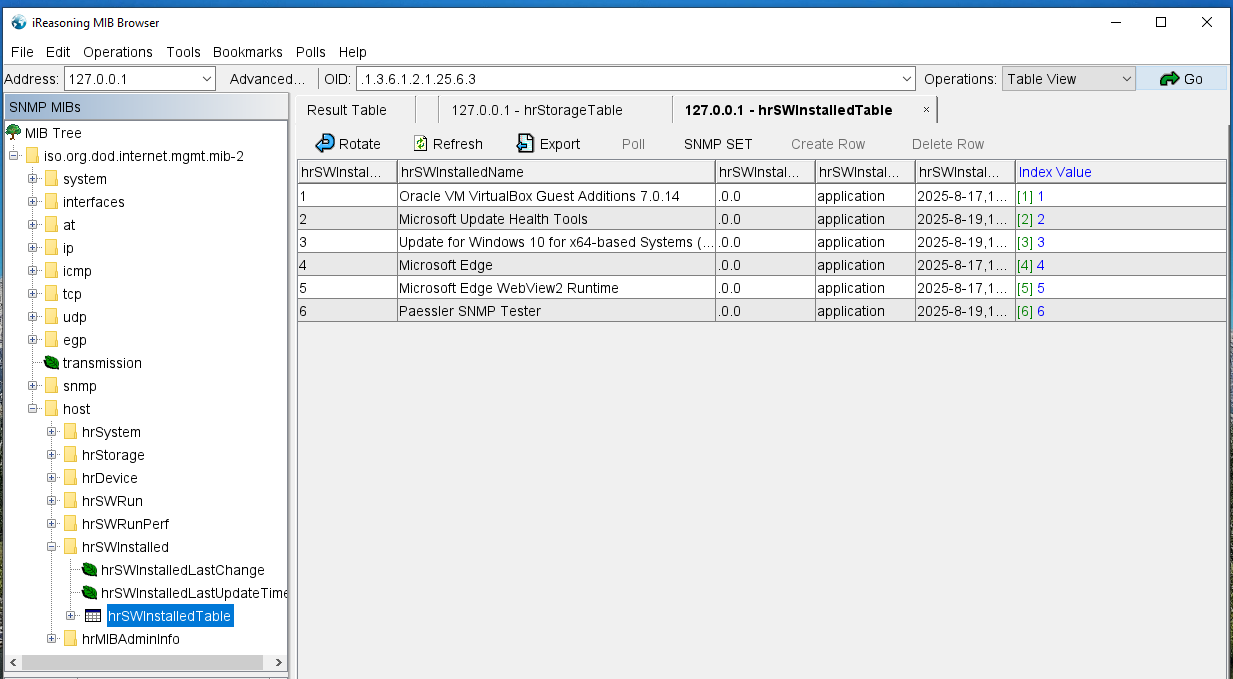Select the Paessler SNMP Tester row
Screen dimensions: 1233x679
click(x=762, y=311)
